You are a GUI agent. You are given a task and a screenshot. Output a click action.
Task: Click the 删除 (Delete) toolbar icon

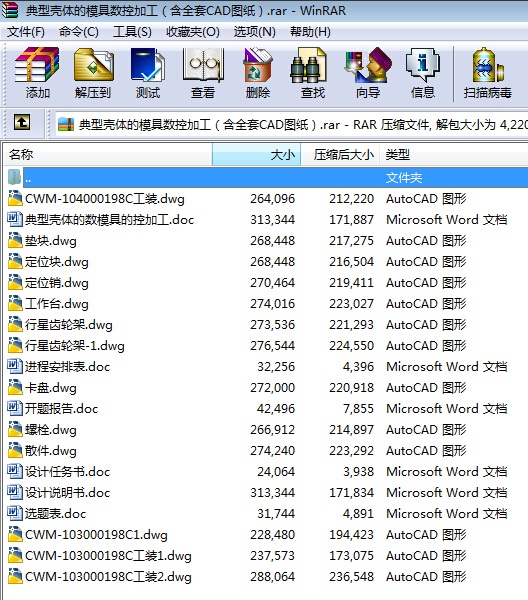[257, 65]
